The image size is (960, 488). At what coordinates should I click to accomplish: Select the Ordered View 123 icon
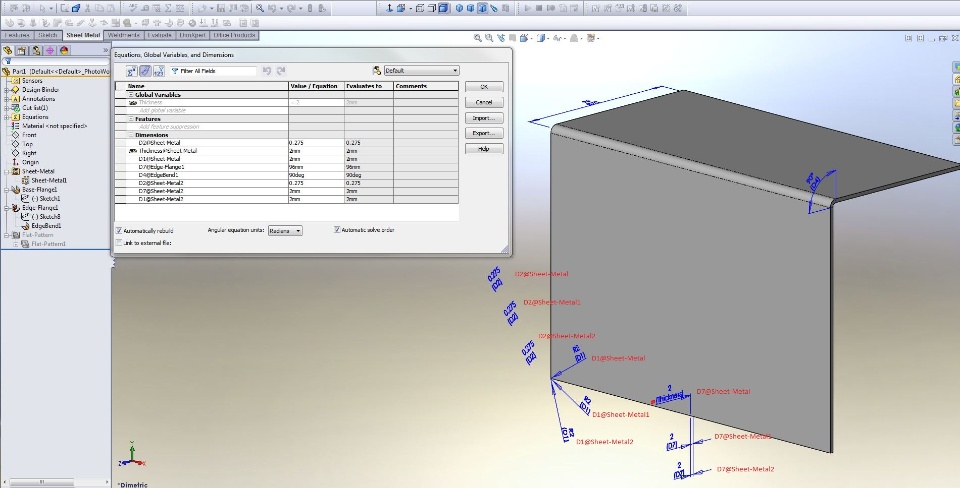pyautogui.click(x=159, y=71)
